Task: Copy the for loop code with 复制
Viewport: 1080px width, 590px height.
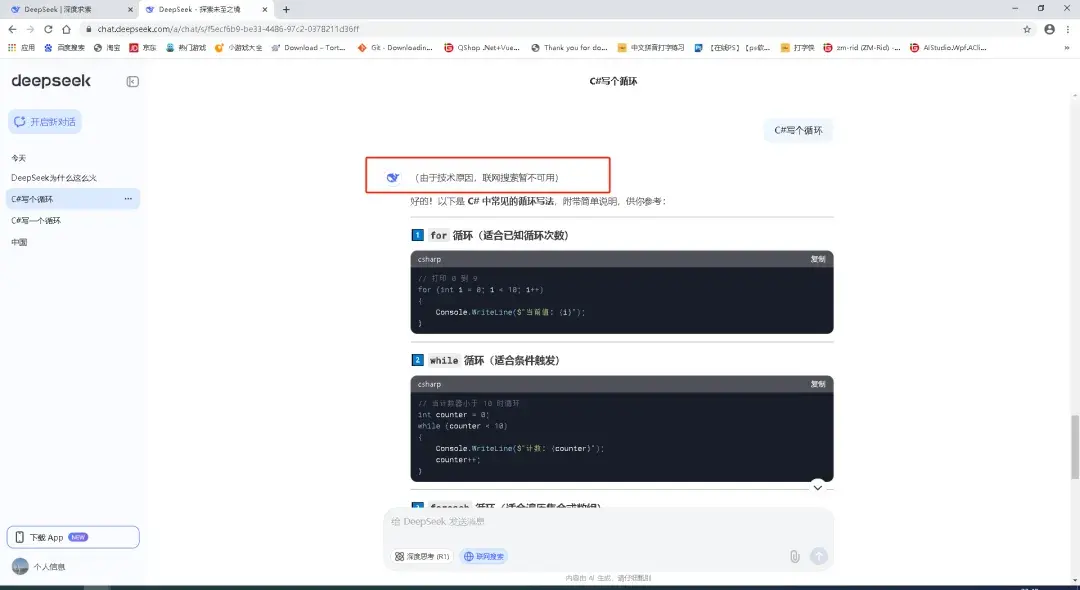Action: coord(818,259)
